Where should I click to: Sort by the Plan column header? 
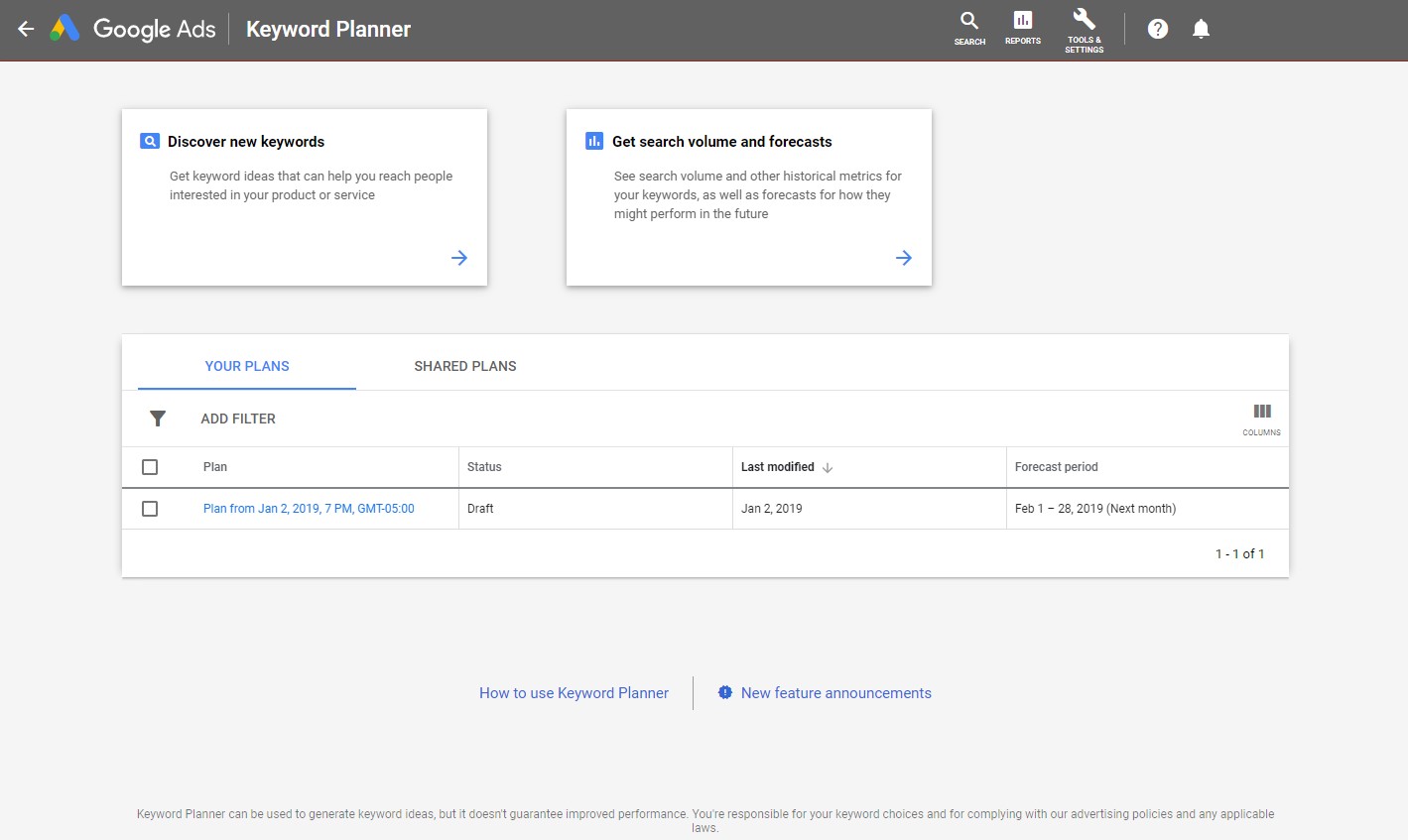pyautogui.click(x=215, y=467)
